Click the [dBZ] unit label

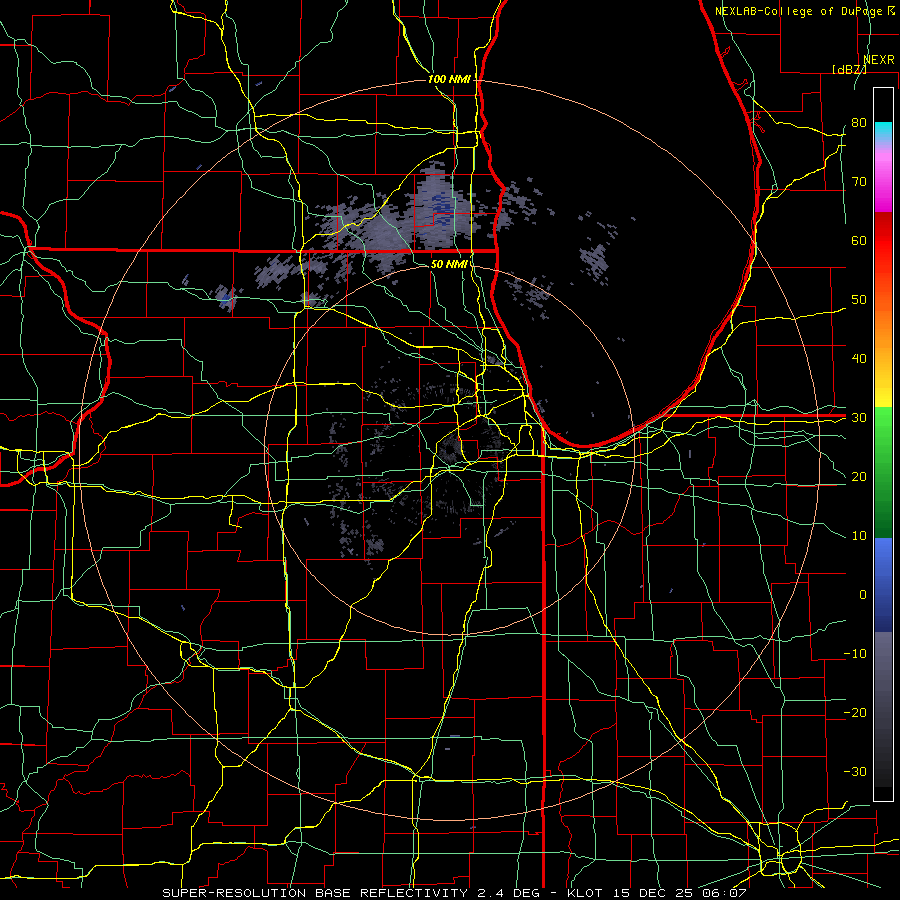tap(849, 69)
